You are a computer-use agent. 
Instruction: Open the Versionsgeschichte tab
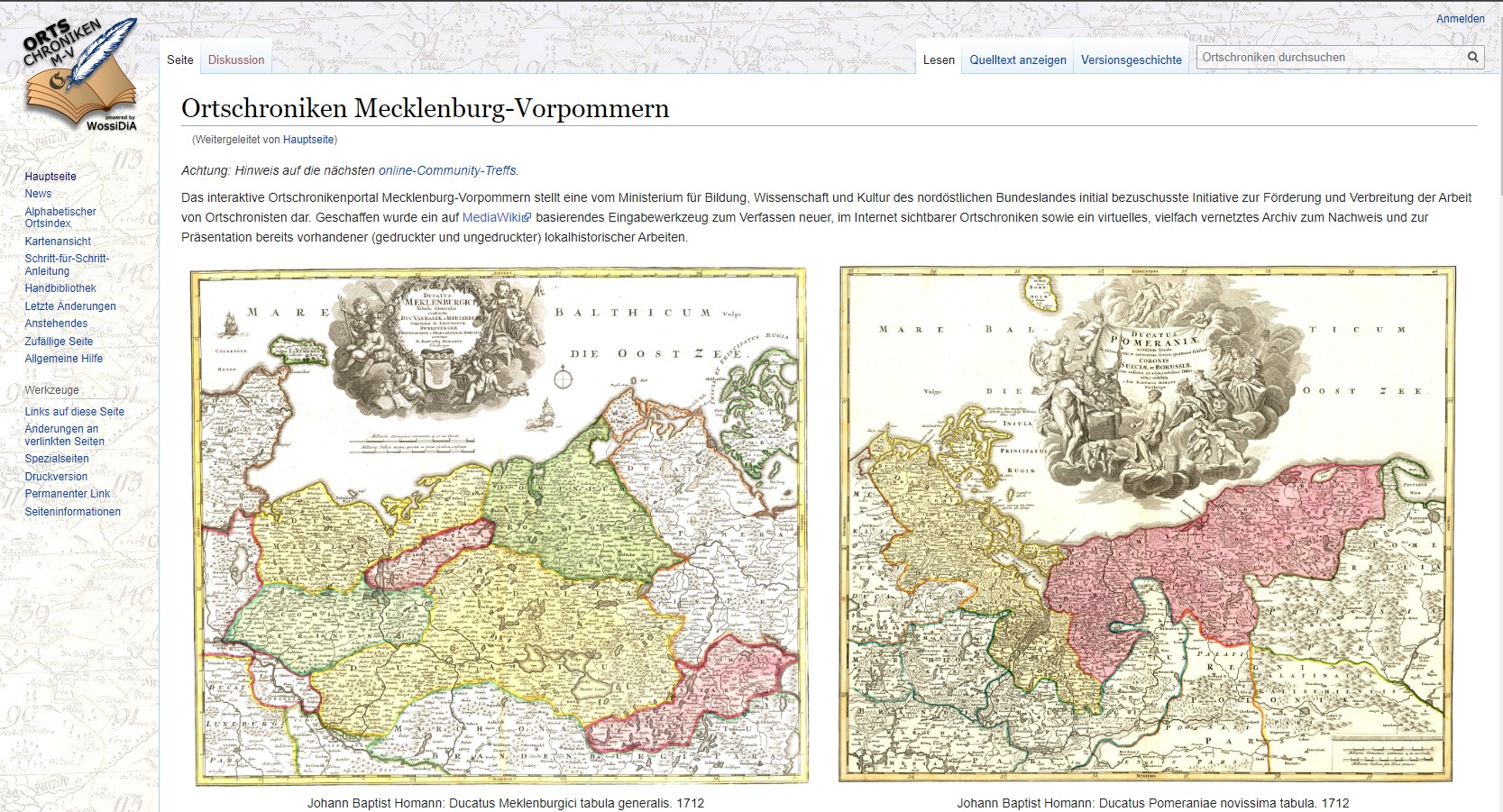point(1131,59)
